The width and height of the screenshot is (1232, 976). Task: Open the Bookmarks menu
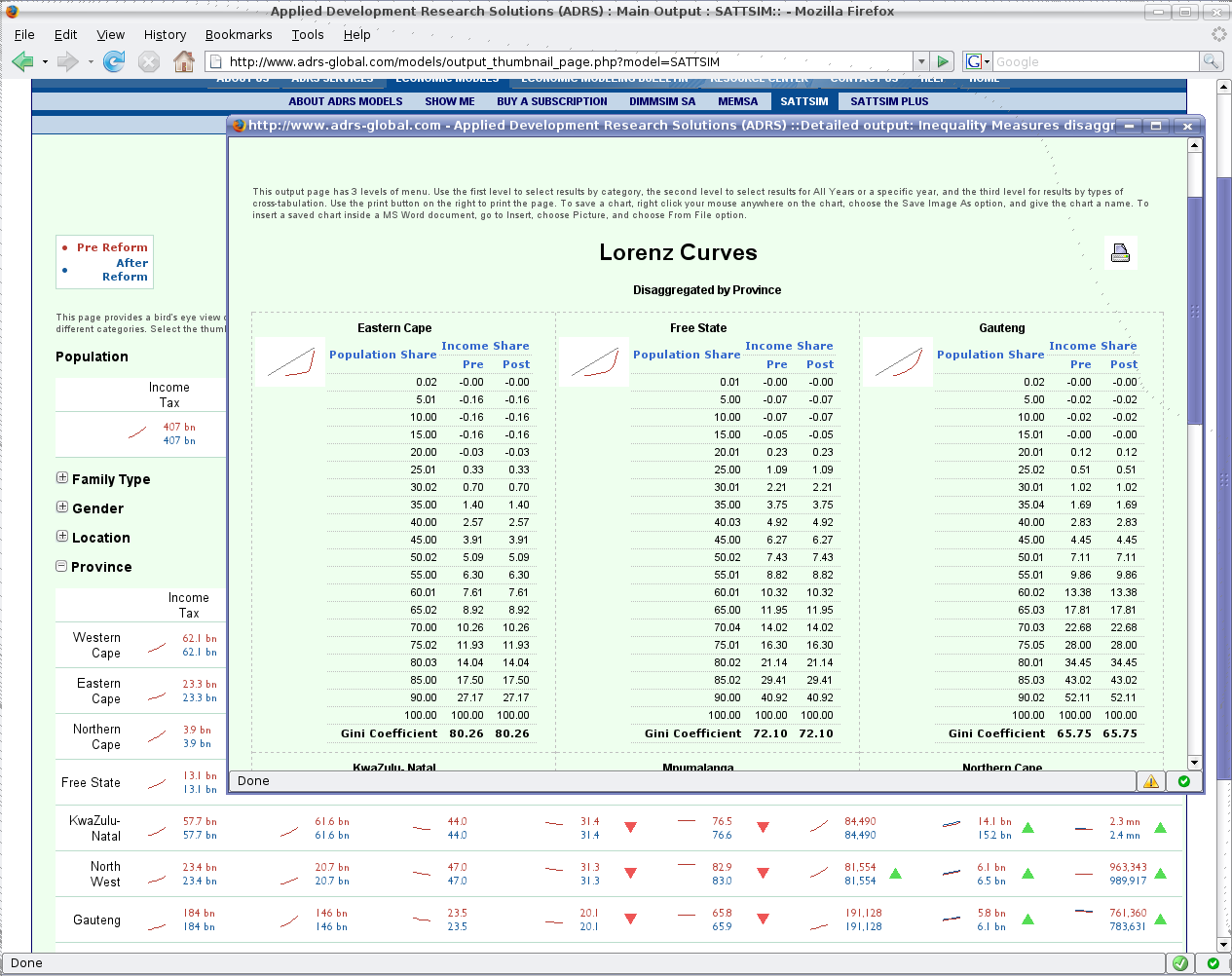(x=239, y=34)
